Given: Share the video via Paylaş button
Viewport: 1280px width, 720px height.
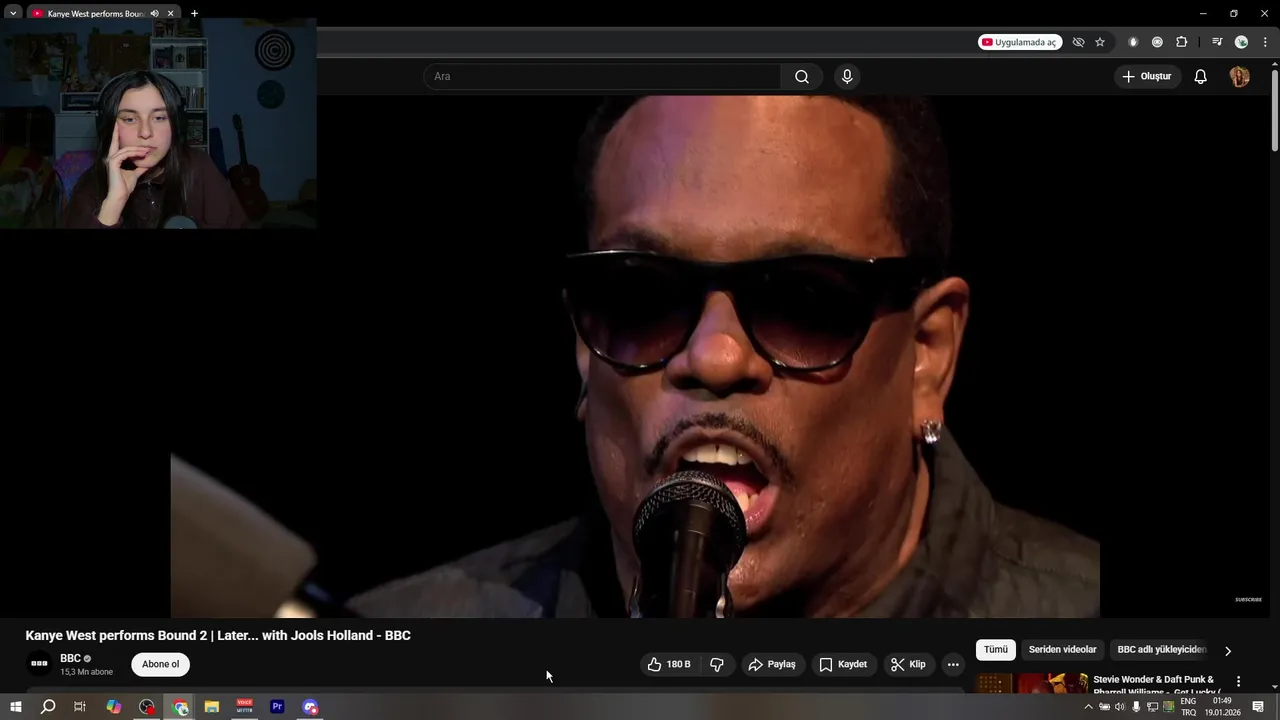Looking at the screenshot, I should (772, 664).
